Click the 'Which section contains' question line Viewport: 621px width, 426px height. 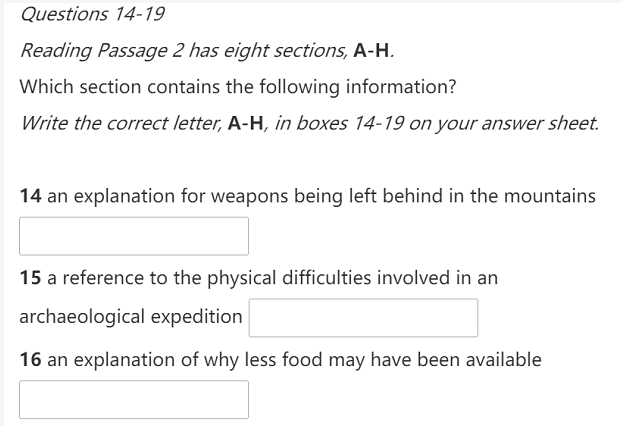(238, 87)
